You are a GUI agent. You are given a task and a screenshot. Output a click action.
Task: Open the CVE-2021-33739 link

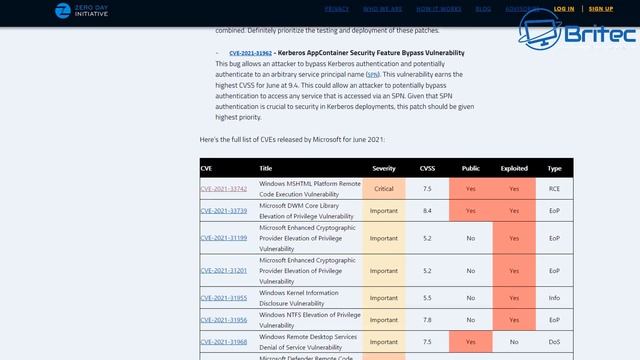click(224, 211)
